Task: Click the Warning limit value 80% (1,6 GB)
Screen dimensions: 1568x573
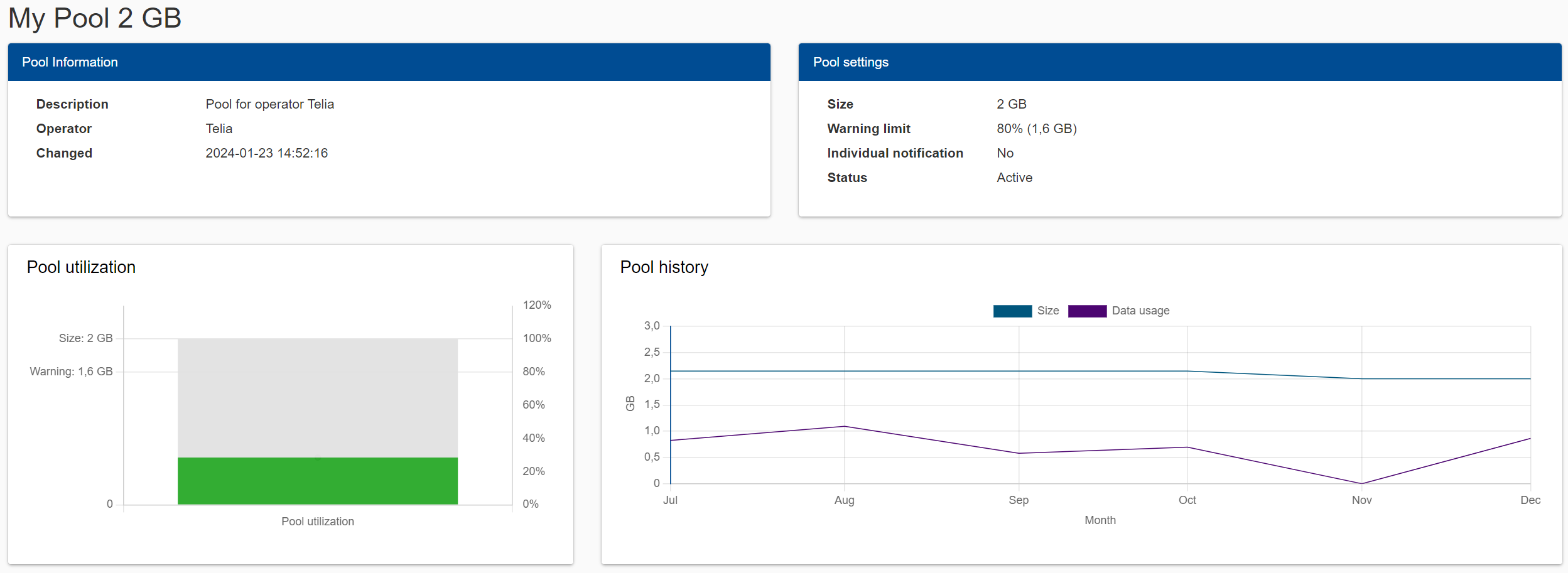Action: (1036, 129)
